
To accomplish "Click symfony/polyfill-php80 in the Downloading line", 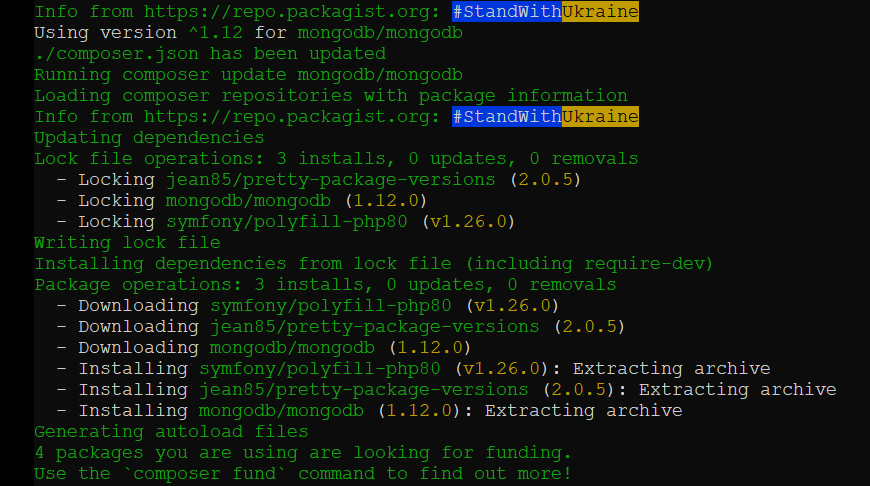I will pos(330,306).
